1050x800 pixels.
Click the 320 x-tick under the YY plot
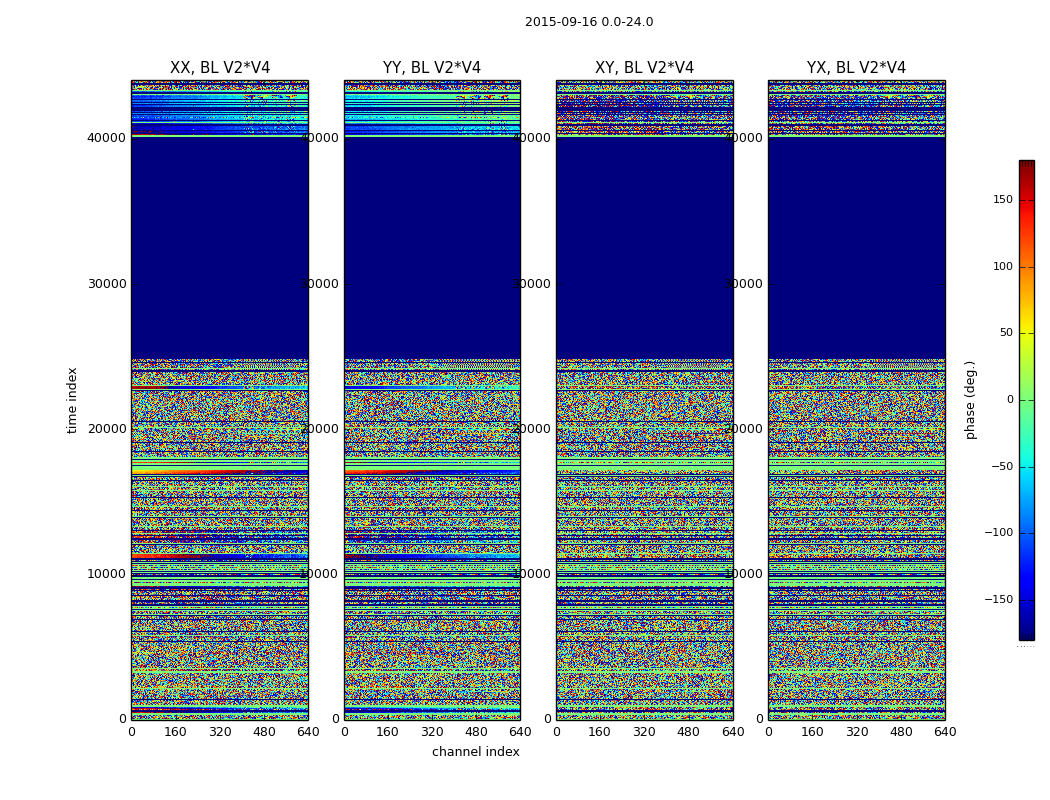pyautogui.click(x=432, y=732)
